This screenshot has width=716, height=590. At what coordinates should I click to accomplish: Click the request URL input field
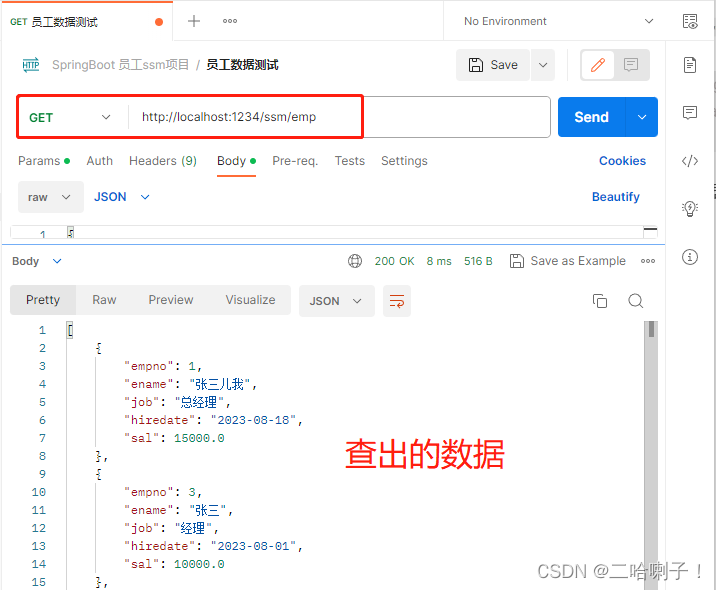coord(338,117)
